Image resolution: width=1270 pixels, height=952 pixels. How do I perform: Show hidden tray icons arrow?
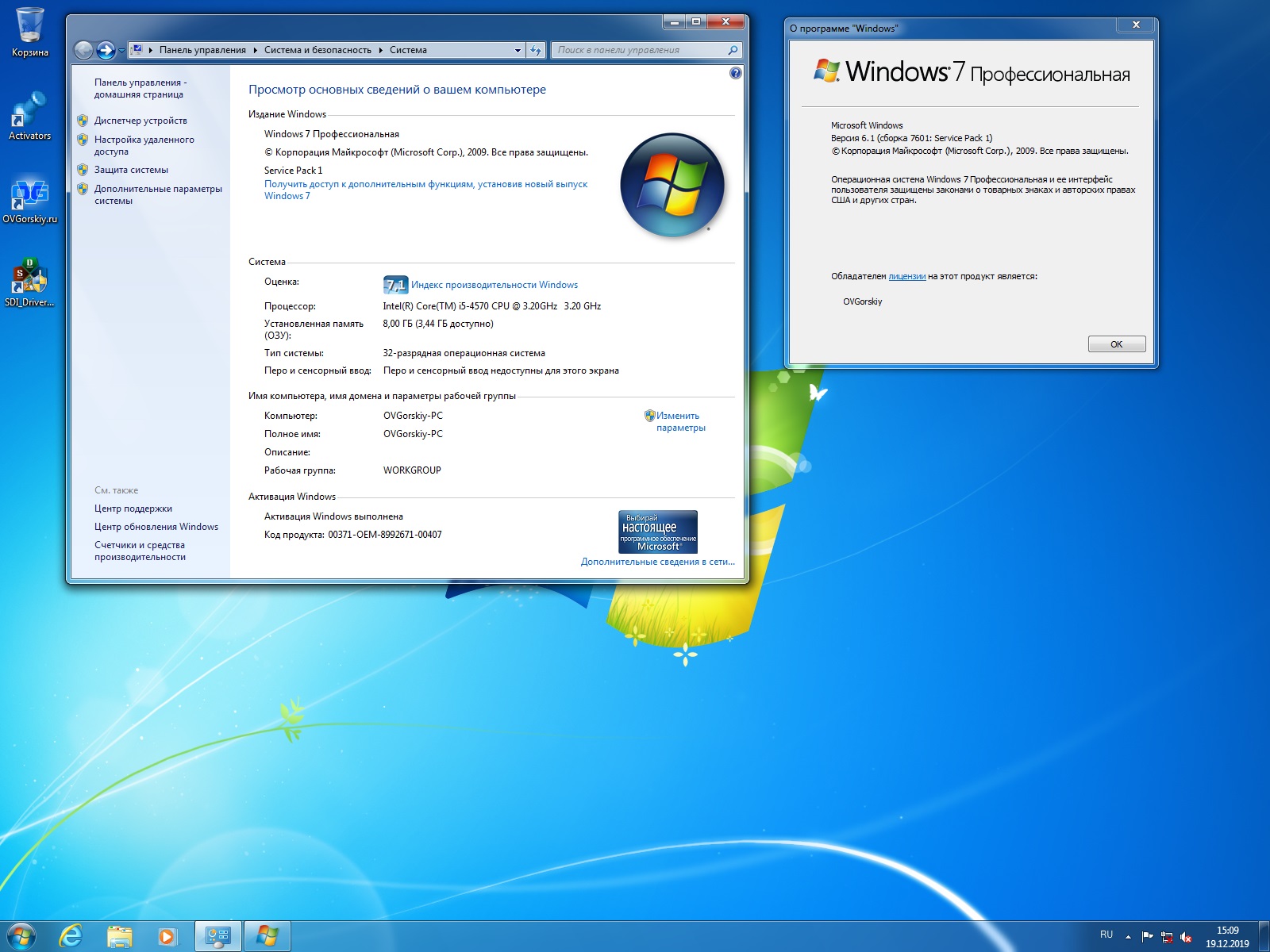click(x=1128, y=937)
